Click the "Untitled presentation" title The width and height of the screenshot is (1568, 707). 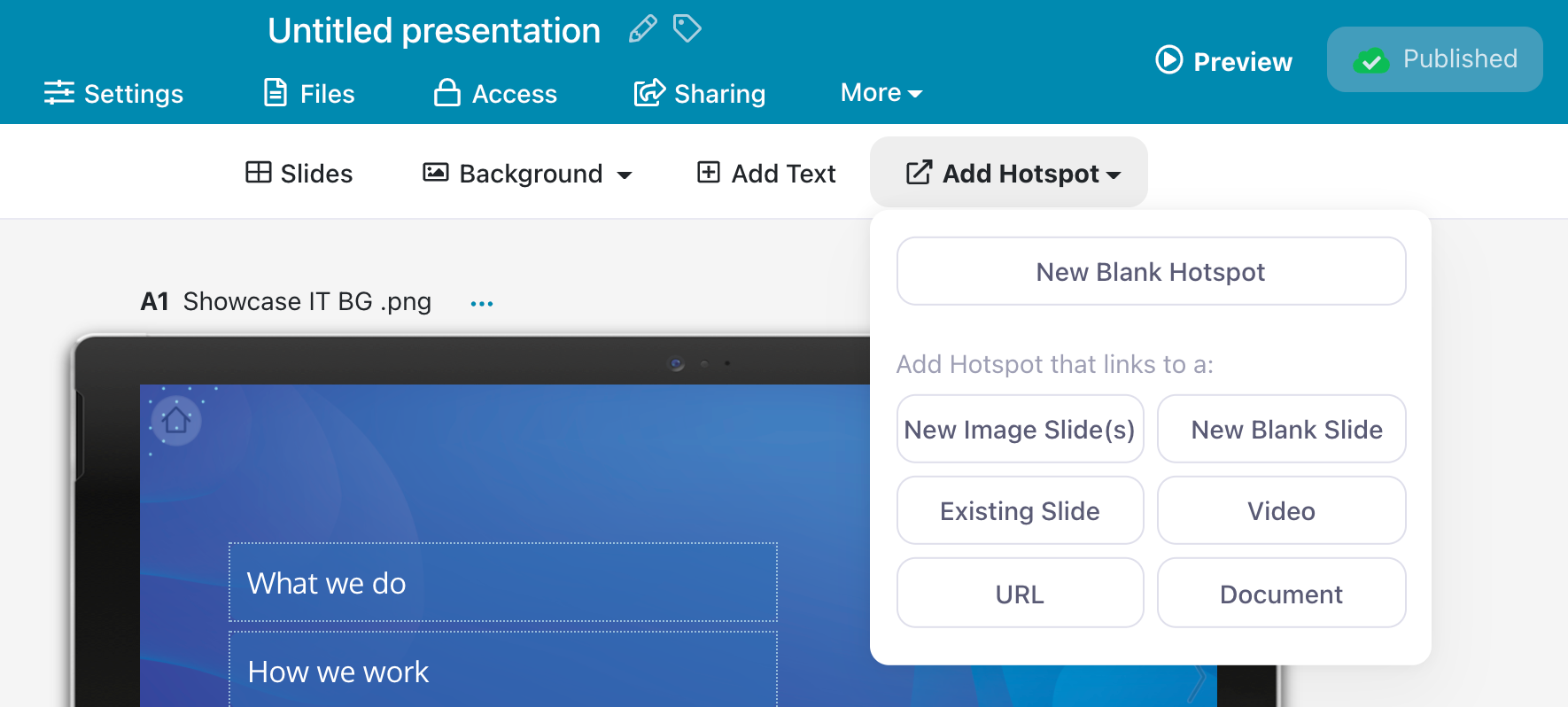[x=434, y=31]
